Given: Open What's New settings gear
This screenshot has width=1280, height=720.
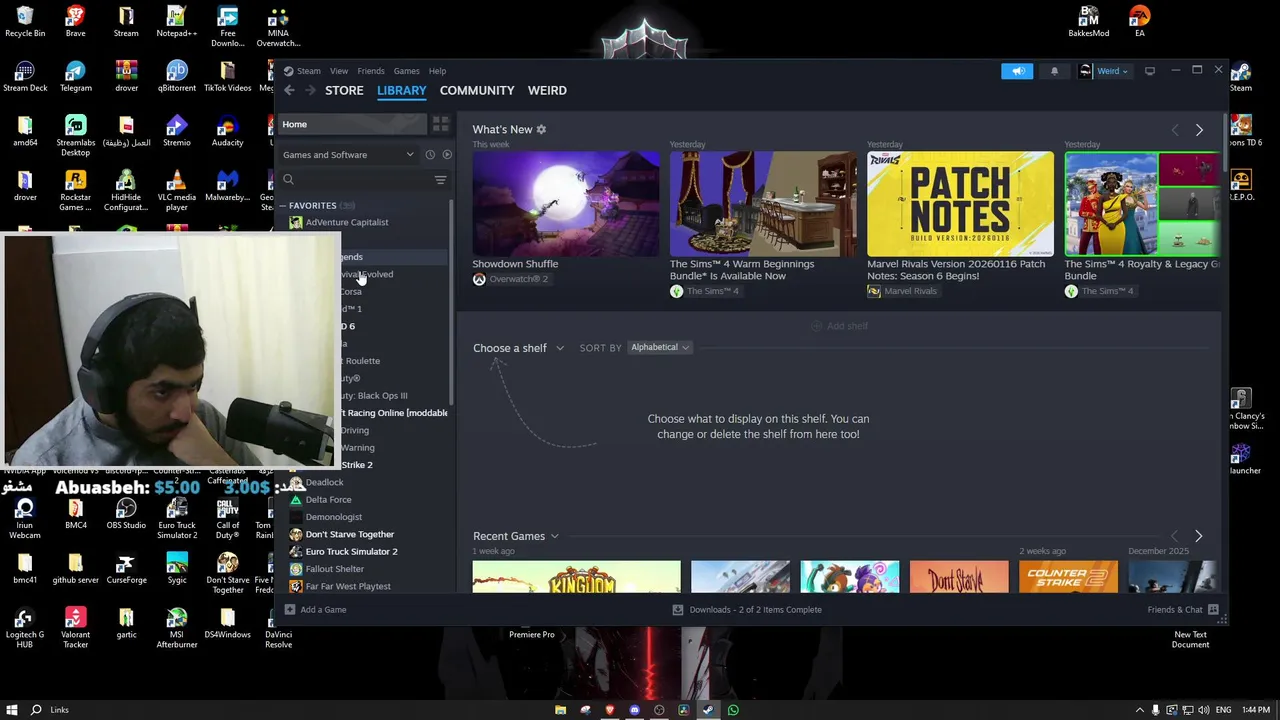Looking at the screenshot, I should coord(541,129).
